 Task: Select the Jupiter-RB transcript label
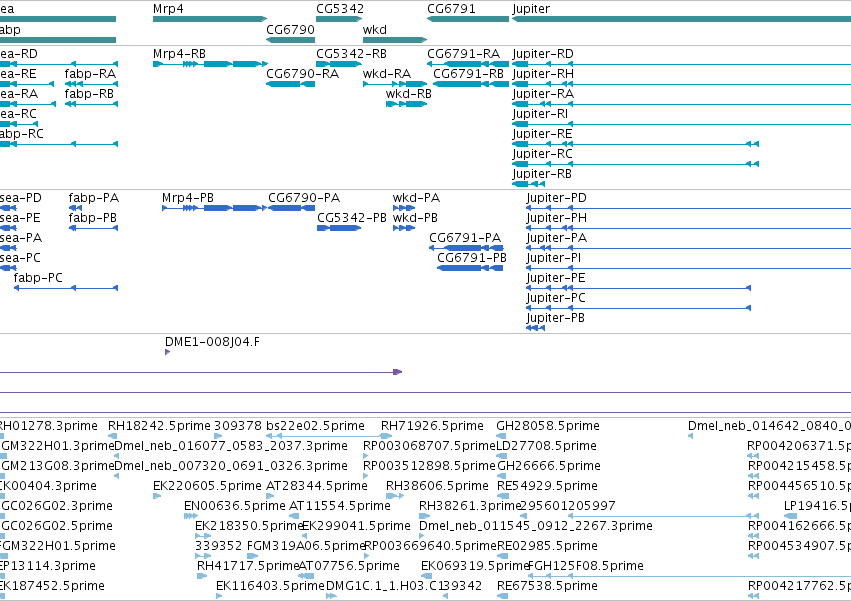542,174
